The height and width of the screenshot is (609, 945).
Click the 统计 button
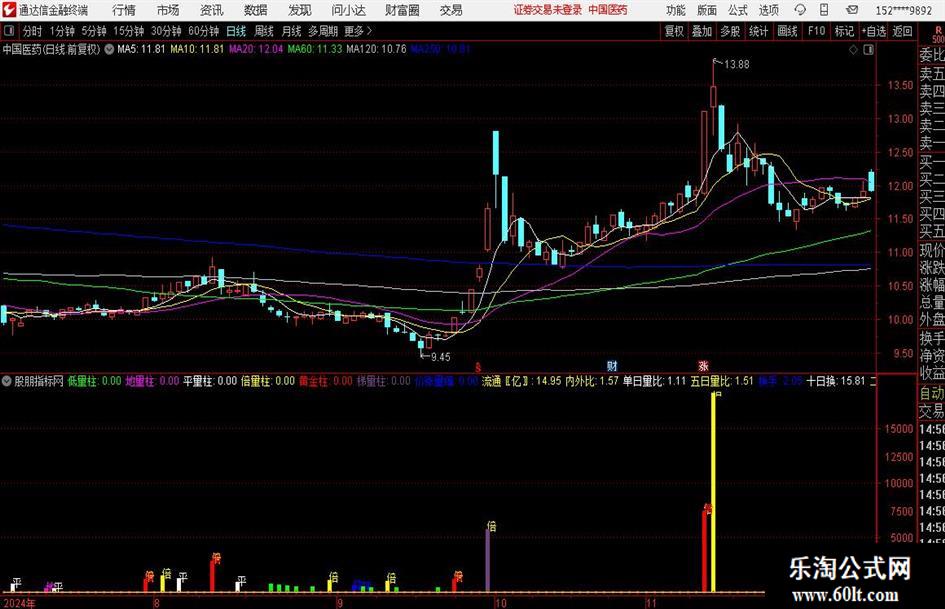758,31
